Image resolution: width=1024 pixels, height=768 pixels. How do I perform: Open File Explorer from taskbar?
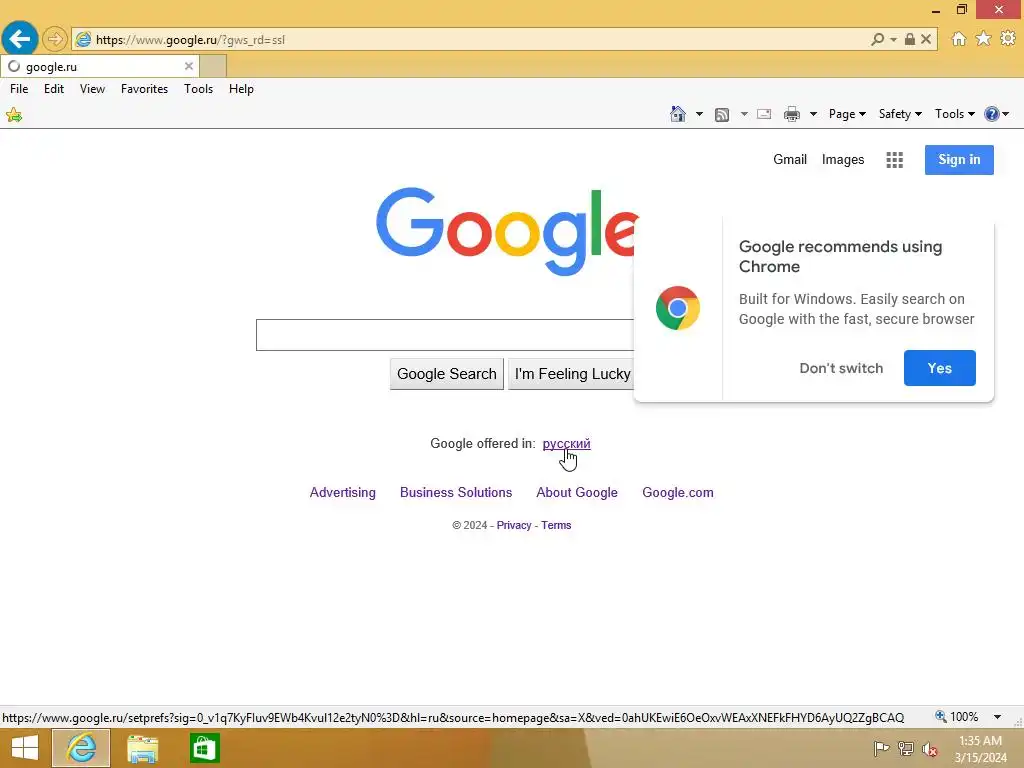[x=142, y=748]
